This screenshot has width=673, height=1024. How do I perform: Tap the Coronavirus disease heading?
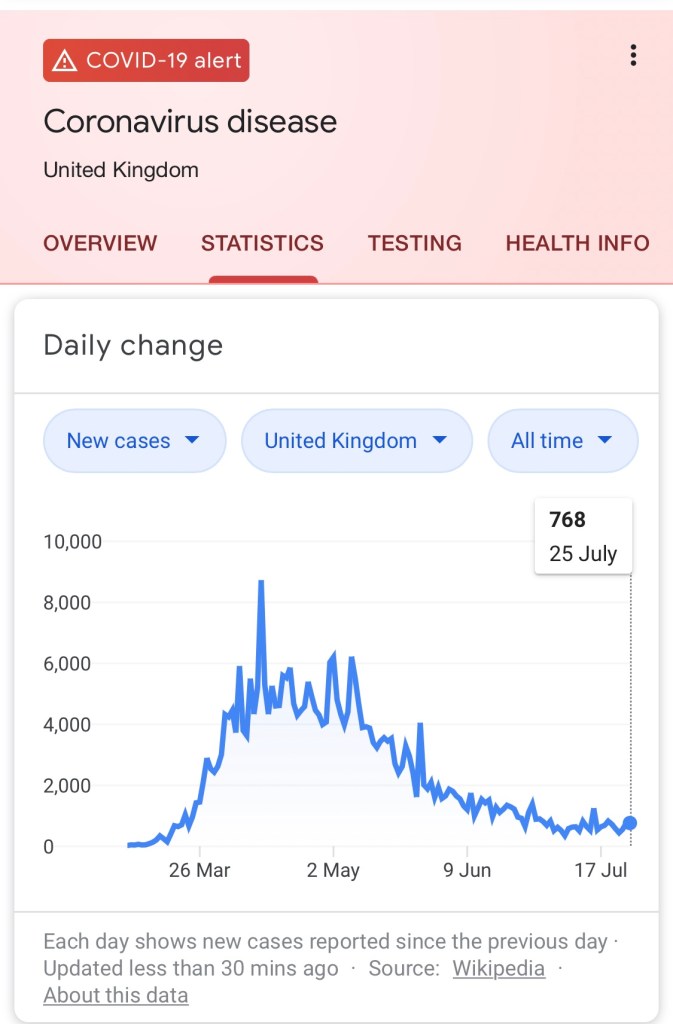190,122
